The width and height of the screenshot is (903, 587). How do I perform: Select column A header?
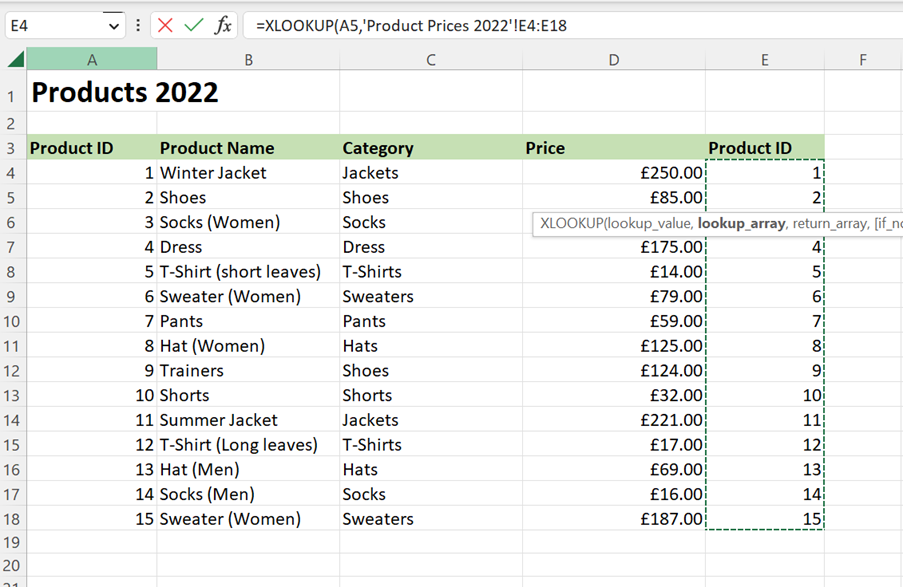92,60
